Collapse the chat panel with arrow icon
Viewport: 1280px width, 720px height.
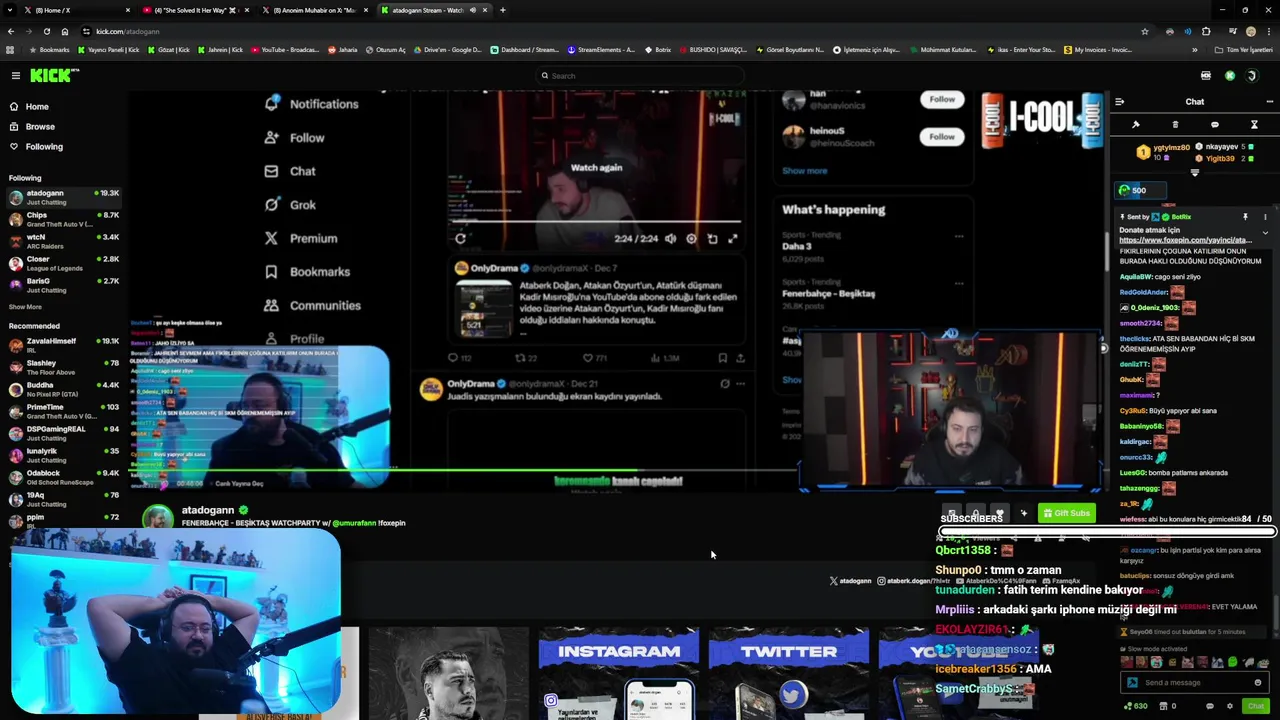point(1119,101)
